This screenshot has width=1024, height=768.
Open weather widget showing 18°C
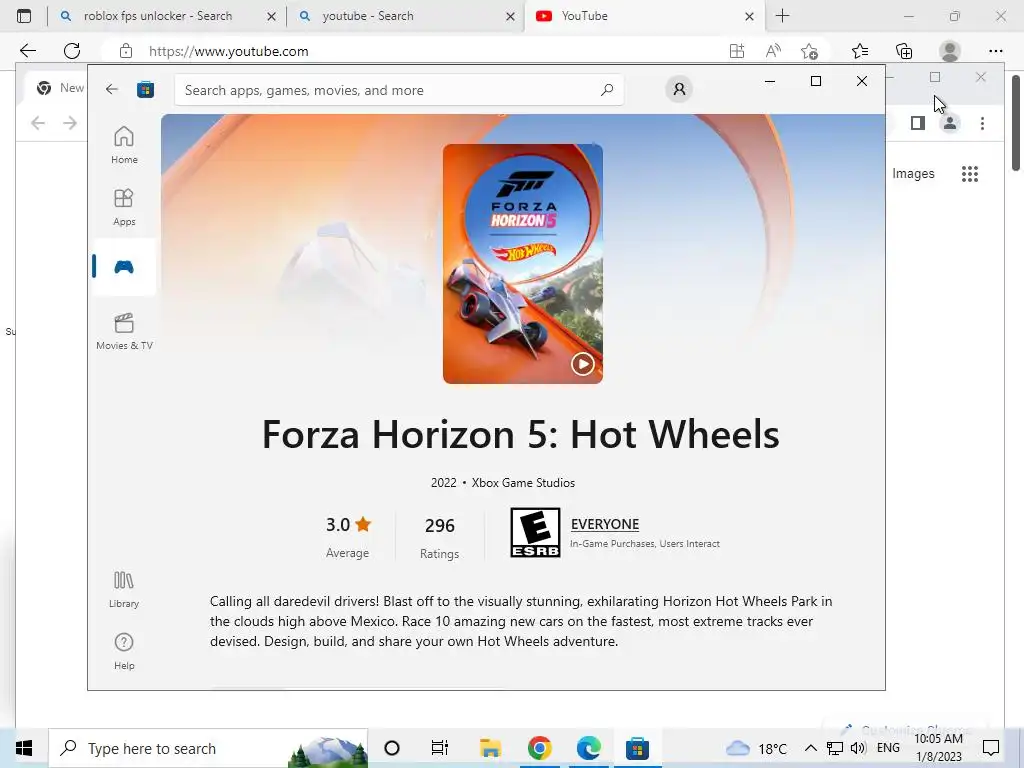pos(756,748)
